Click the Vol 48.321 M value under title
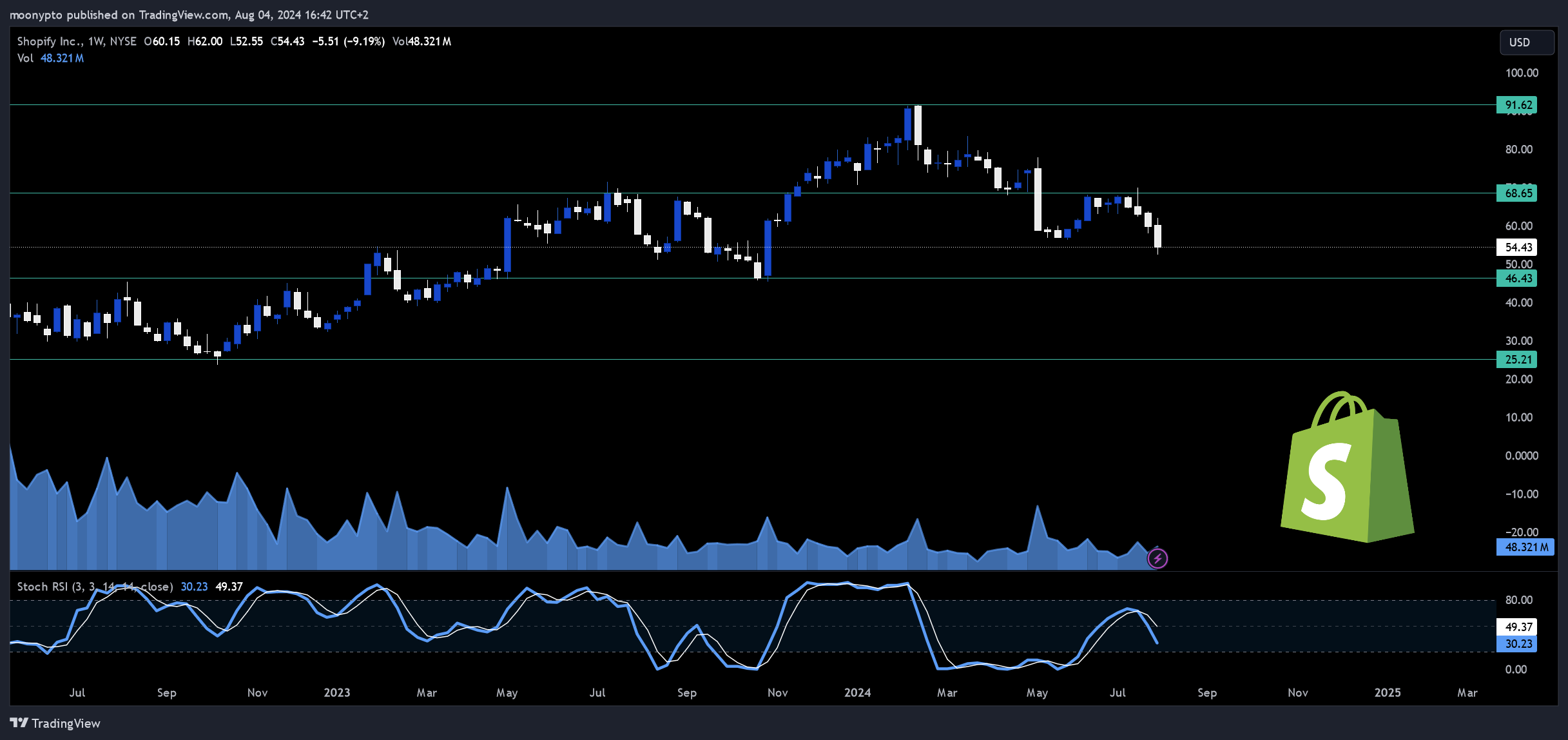This screenshot has width=1568, height=740. (62, 58)
